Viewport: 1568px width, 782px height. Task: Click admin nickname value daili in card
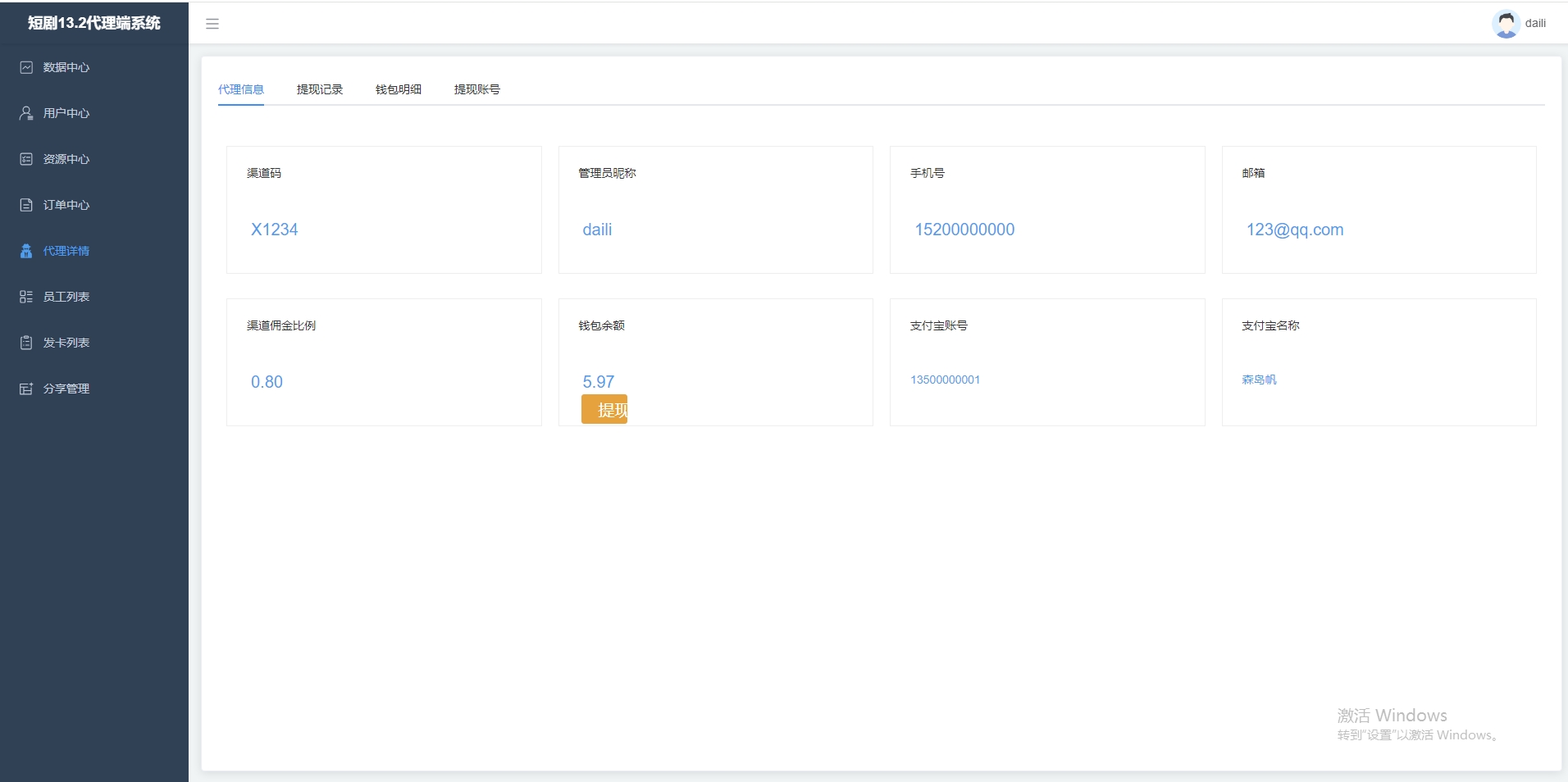[597, 230]
